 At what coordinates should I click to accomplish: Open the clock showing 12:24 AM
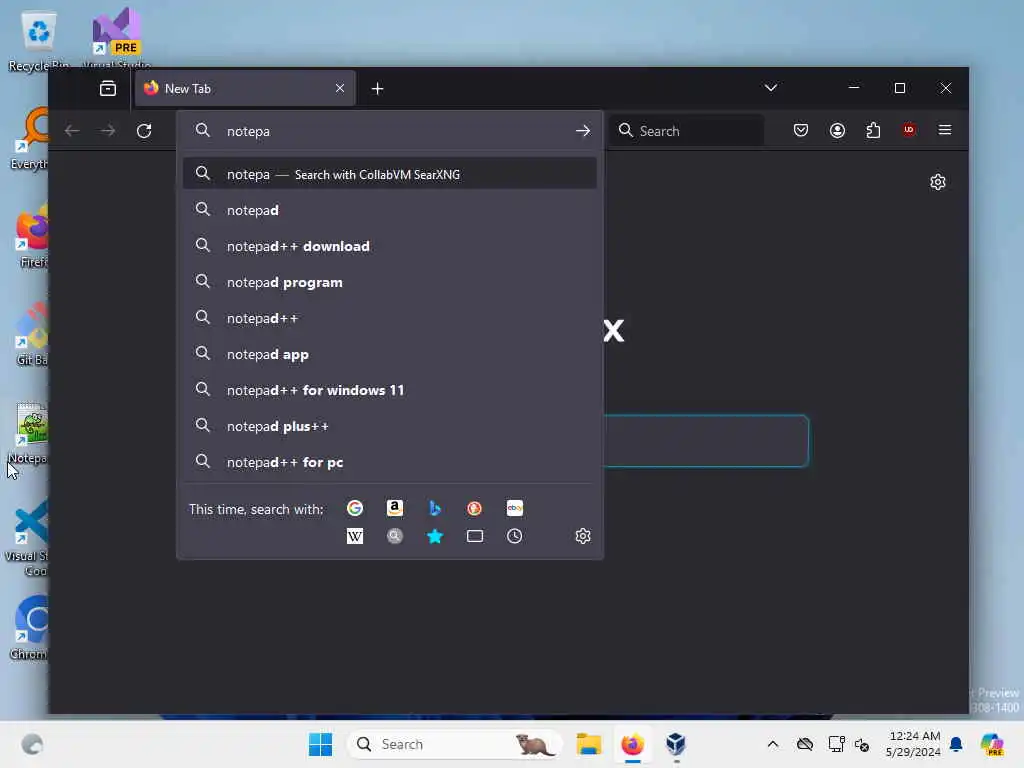pyautogui.click(x=913, y=744)
